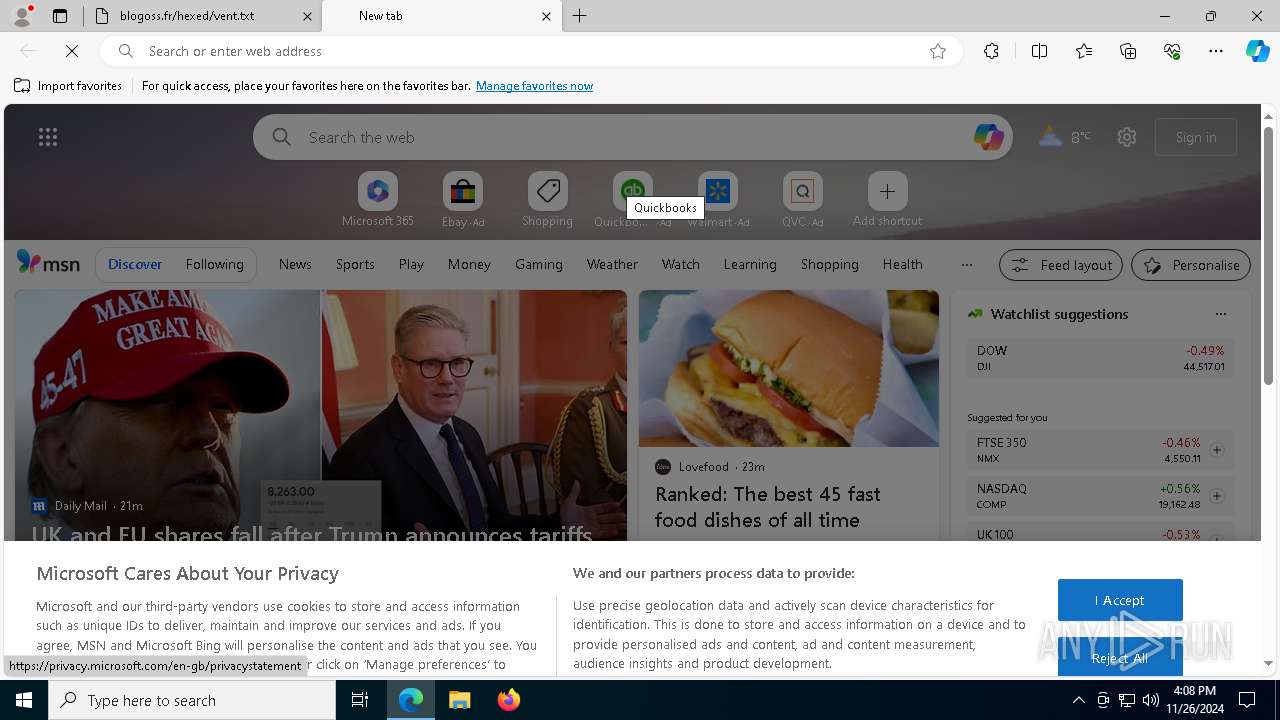The image size is (1280, 720).
Task: Open the app launcher grid icon
Action: tap(48, 137)
